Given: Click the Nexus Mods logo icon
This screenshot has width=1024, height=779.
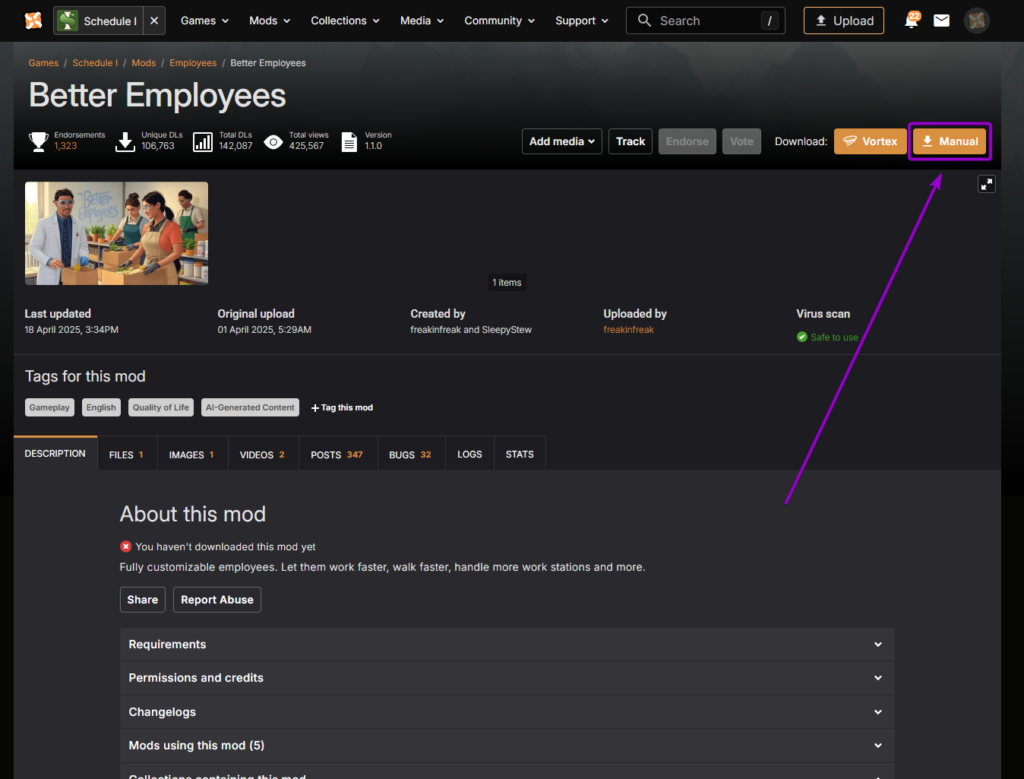Looking at the screenshot, I should tap(33, 20).
